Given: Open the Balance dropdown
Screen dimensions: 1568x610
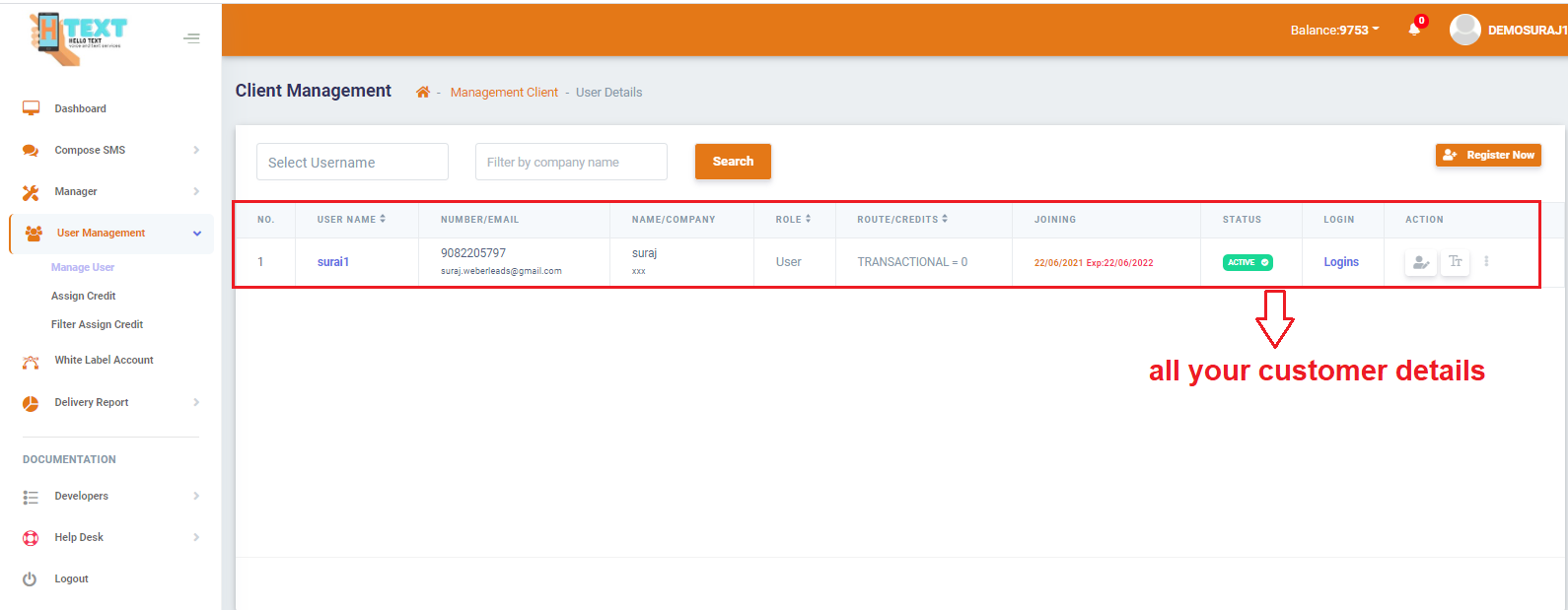Looking at the screenshot, I should tap(1334, 31).
